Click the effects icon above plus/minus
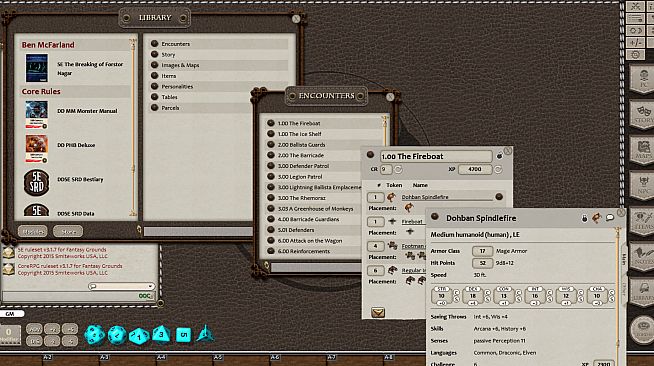 [x=636, y=30]
